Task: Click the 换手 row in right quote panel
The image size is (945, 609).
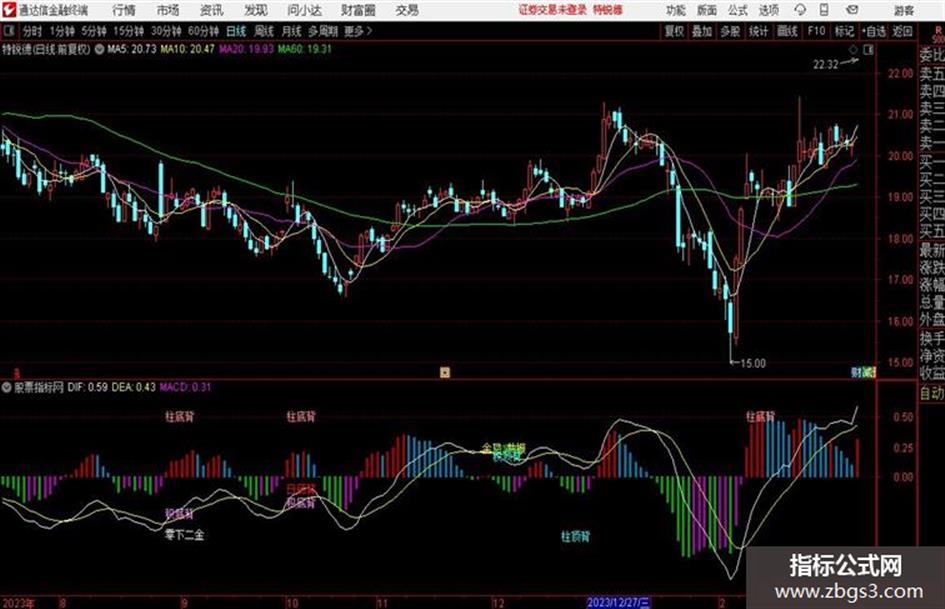Action: pyautogui.click(x=932, y=338)
